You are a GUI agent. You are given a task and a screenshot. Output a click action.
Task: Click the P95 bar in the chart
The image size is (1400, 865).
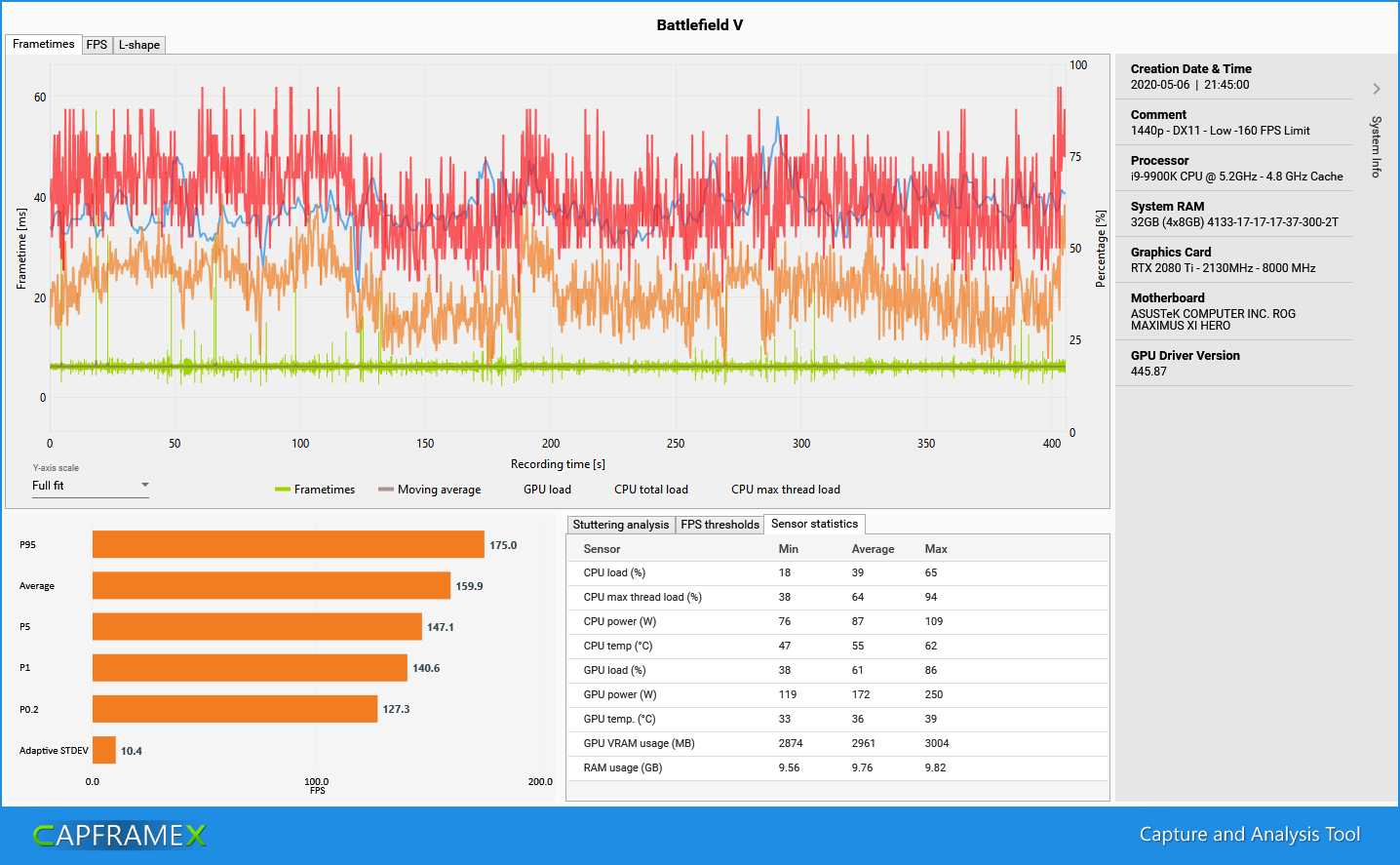click(x=289, y=544)
